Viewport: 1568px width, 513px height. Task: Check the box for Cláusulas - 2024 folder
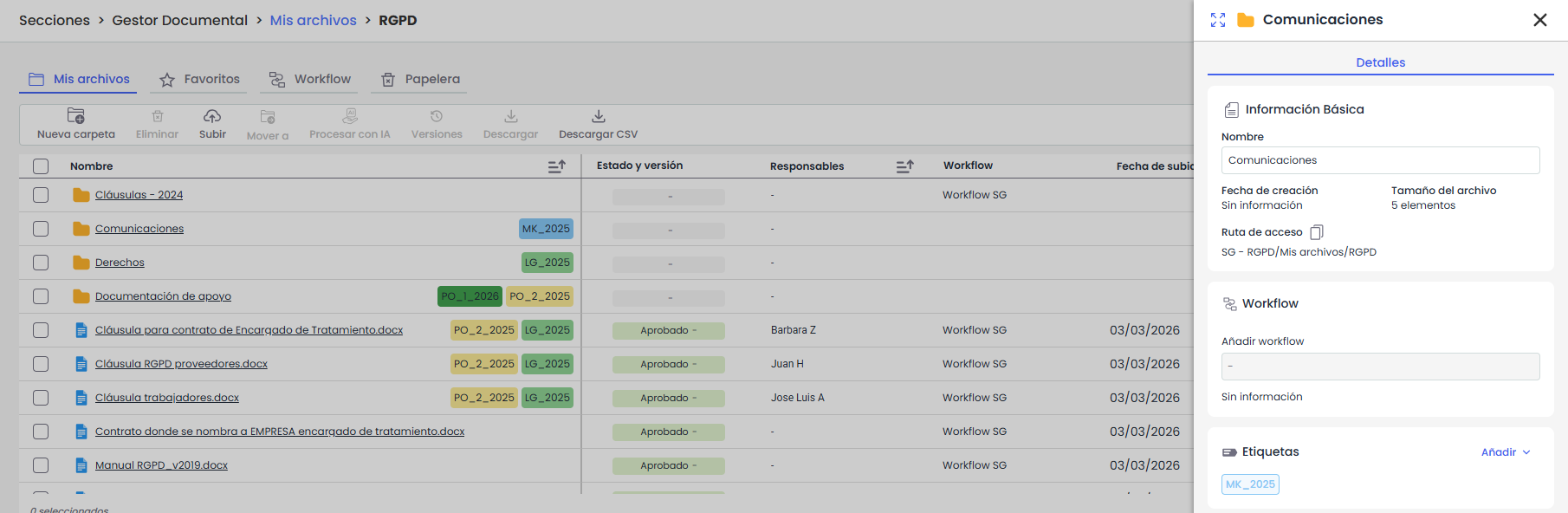click(x=41, y=195)
